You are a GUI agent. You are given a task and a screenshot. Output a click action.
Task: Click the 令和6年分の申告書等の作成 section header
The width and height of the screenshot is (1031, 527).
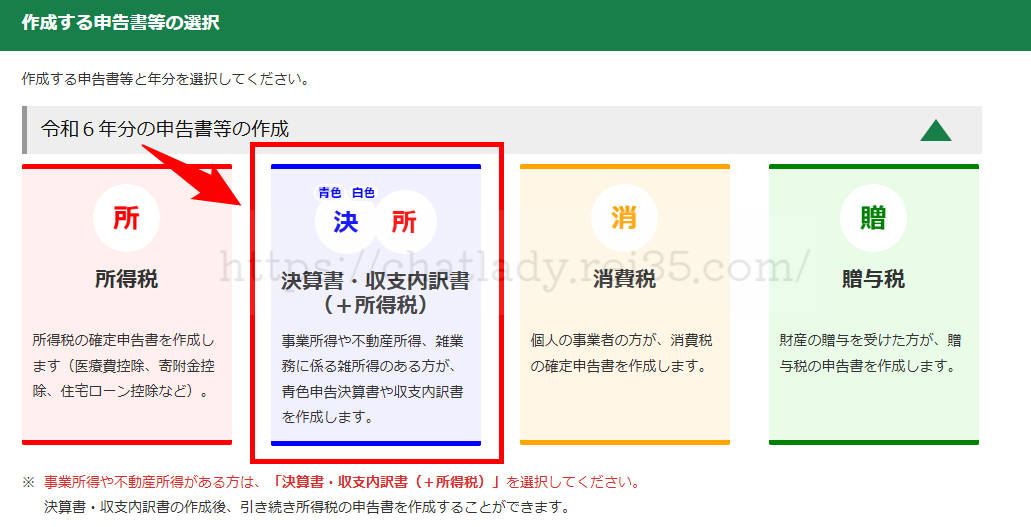tap(502, 130)
